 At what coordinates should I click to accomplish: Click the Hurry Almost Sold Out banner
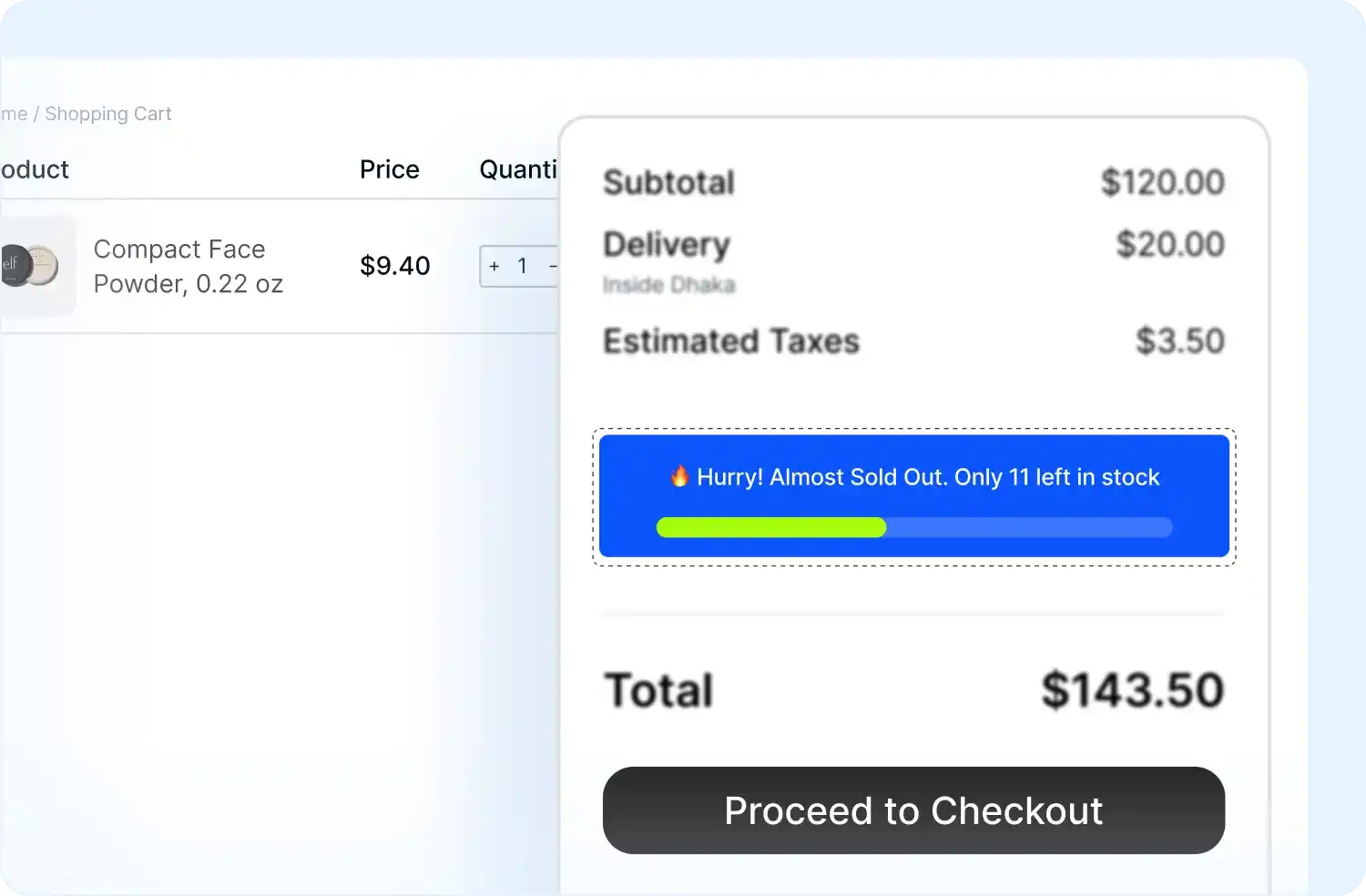click(x=913, y=496)
